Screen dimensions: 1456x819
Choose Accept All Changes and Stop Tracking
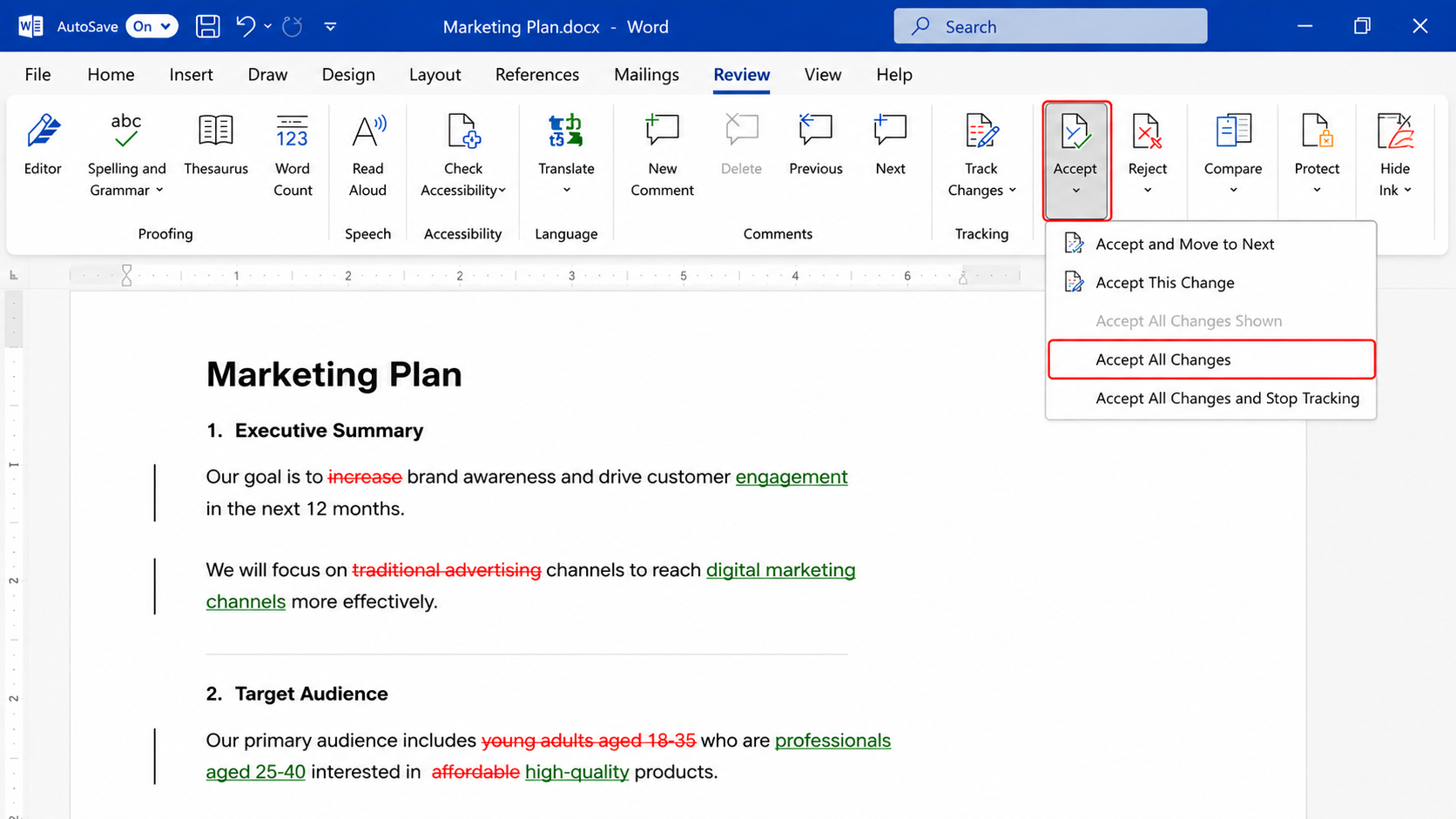tap(1210, 399)
